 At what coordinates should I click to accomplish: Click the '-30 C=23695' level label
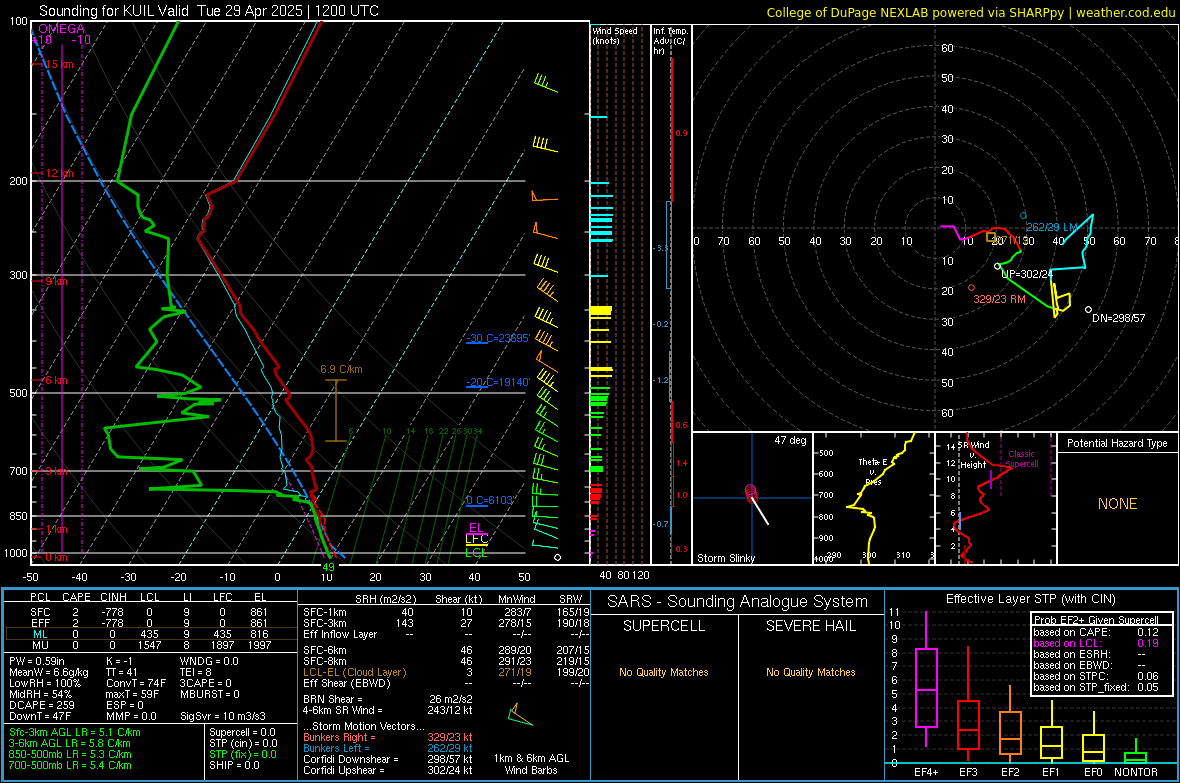497,338
